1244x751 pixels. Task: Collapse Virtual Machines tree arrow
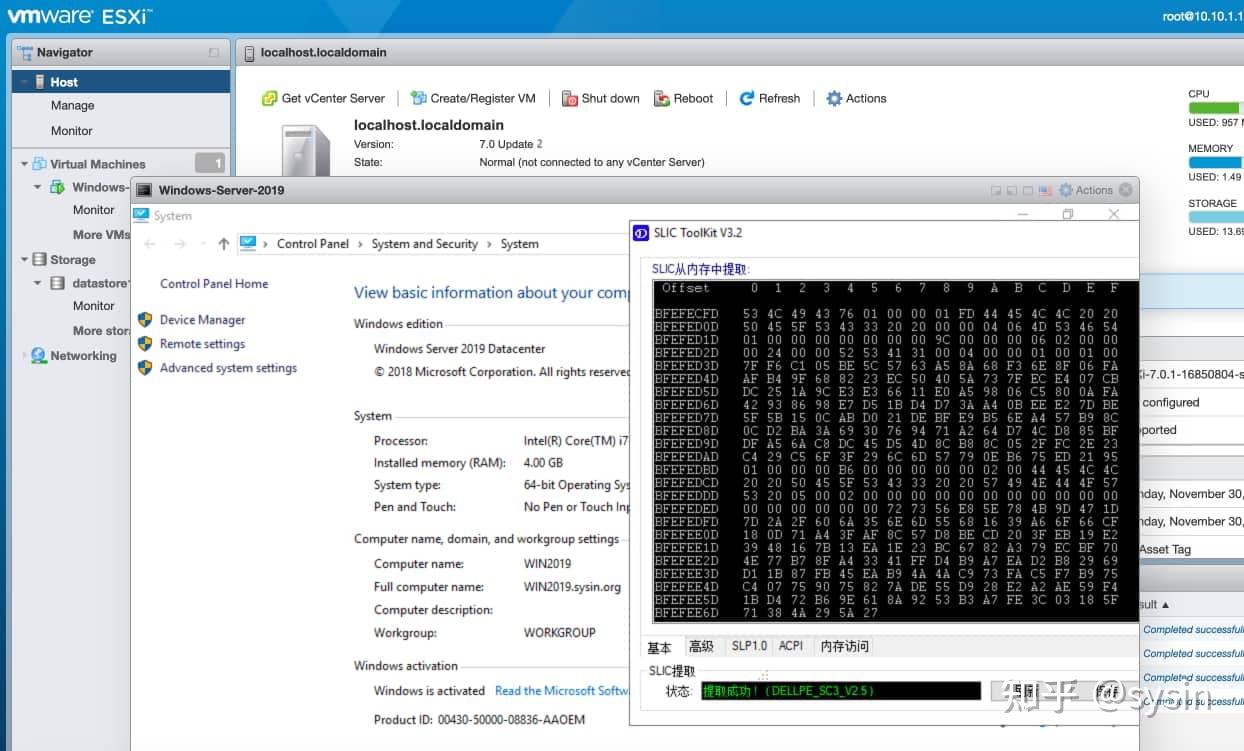point(25,164)
